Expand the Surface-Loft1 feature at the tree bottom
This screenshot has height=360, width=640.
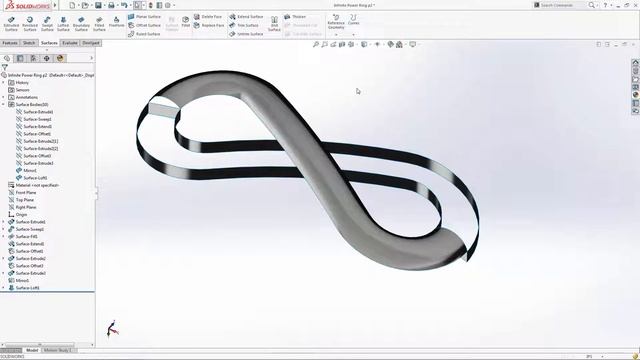click(4, 288)
